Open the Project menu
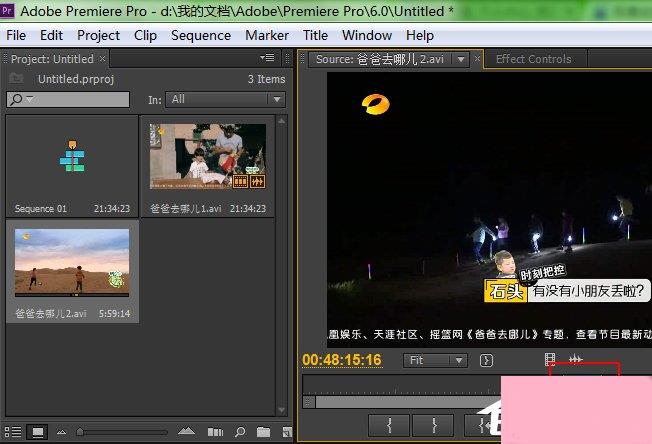 tap(99, 35)
